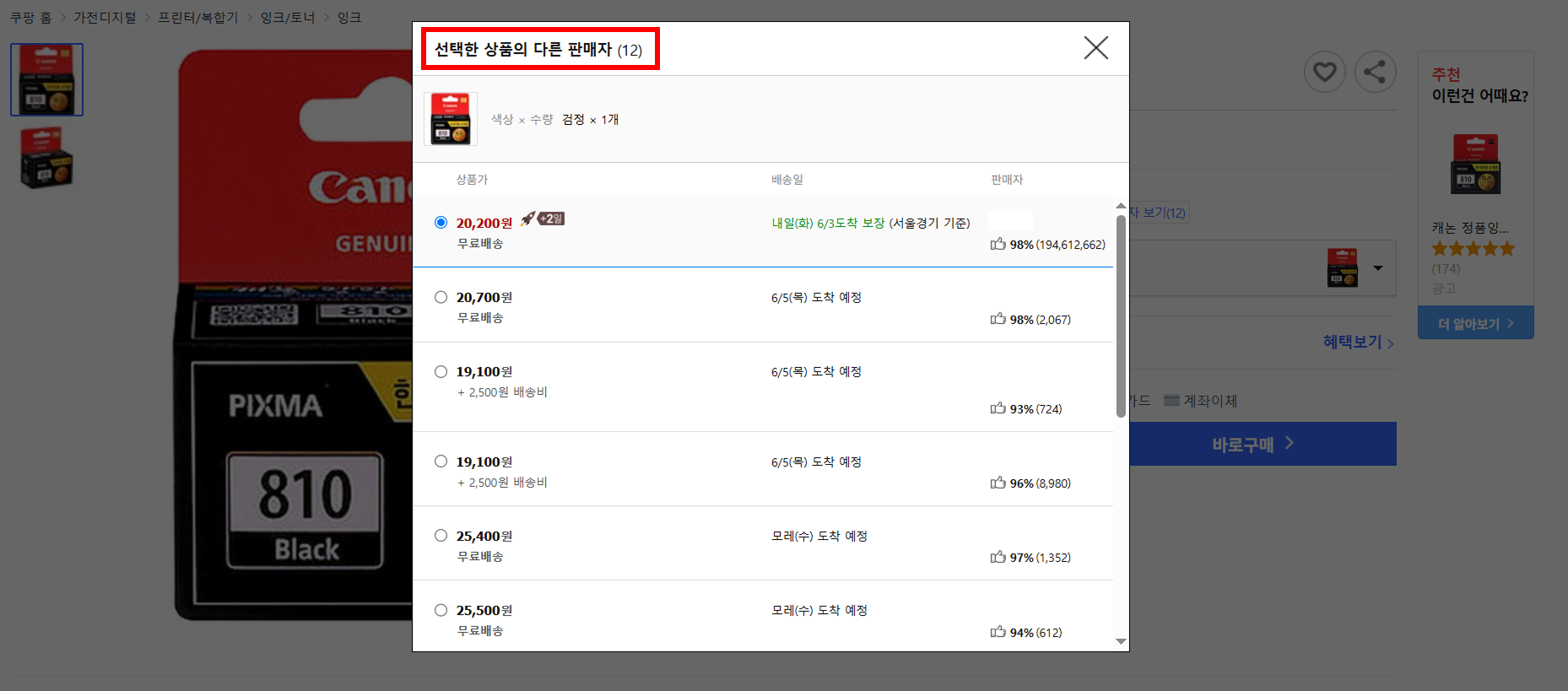1568x691 pixels.
Task: Select the second product thumbnail
Action: click(x=46, y=157)
